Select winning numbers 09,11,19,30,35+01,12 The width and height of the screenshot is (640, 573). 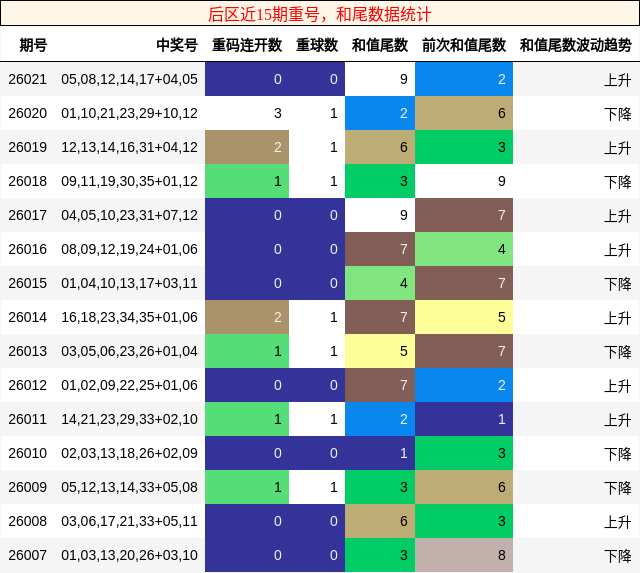[129, 181]
